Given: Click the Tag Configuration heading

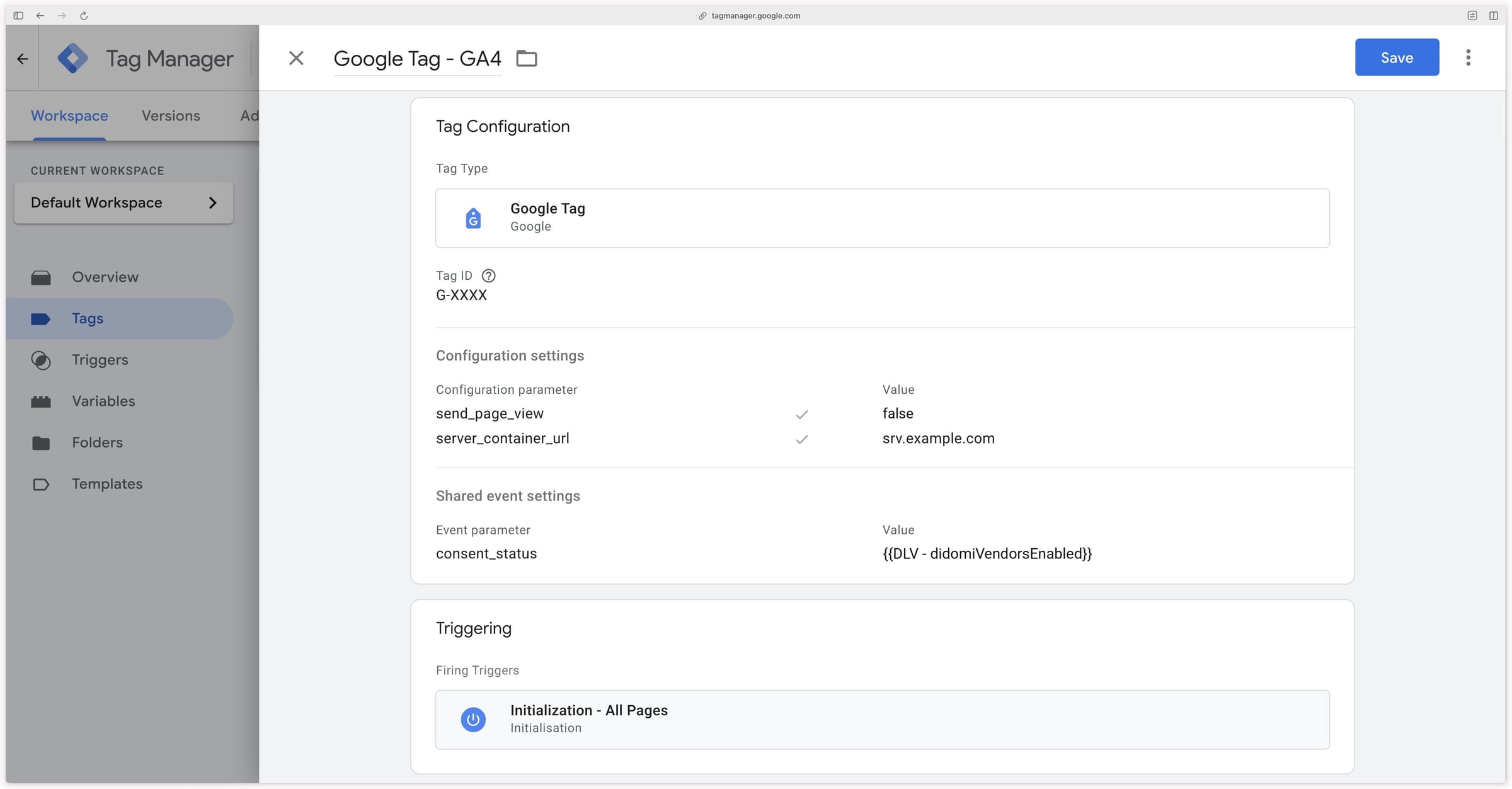Looking at the screenshot, I should pyautogui.click(x=503, y=126).
